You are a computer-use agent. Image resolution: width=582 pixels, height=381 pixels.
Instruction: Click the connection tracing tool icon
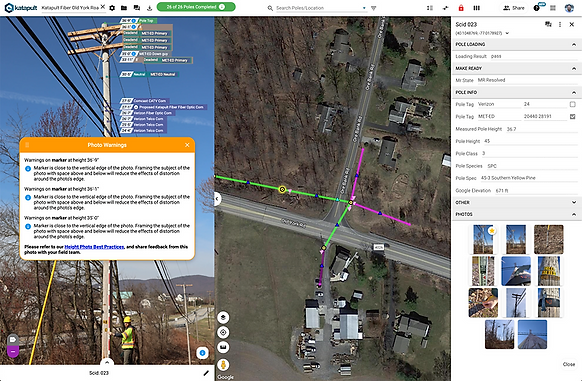coord(445,8)
